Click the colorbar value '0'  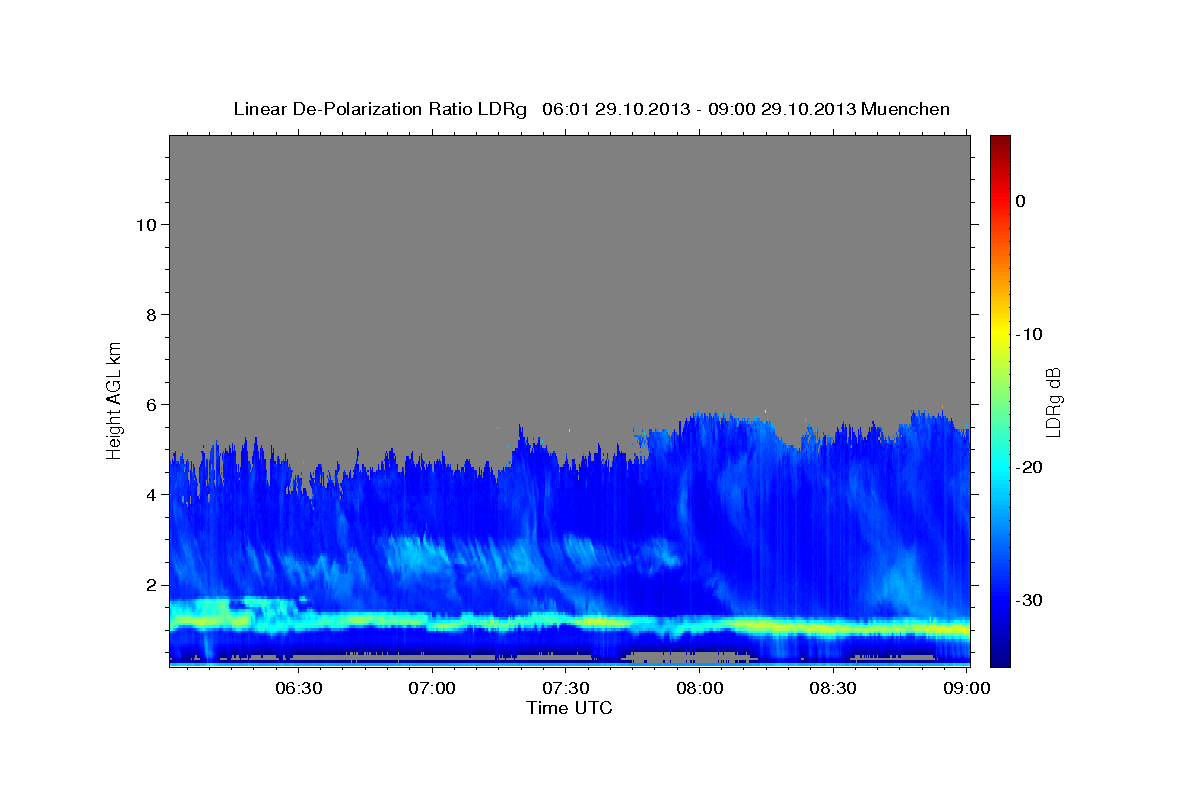pos(1021,201)
